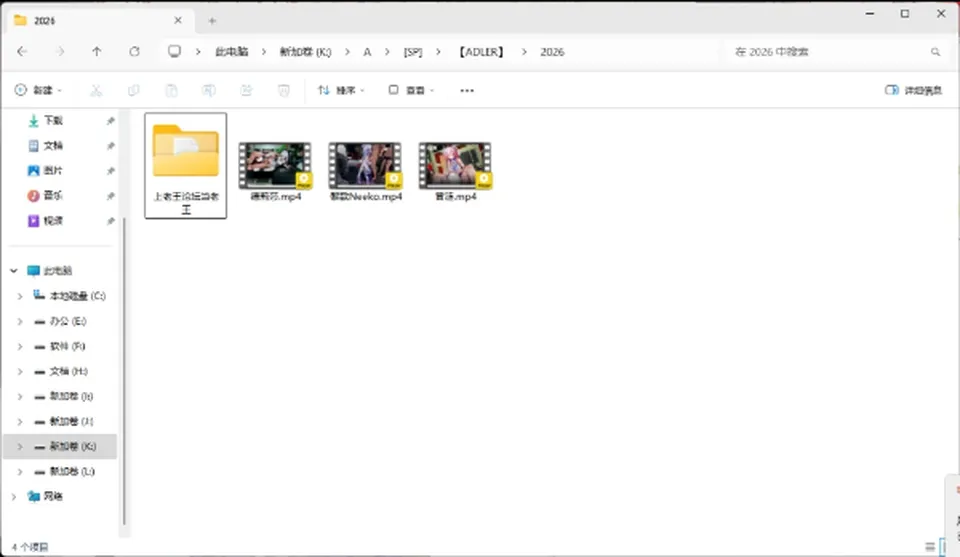Click the Back navigation arrow
Screen dimensions: 960x557
pos(22,52)
